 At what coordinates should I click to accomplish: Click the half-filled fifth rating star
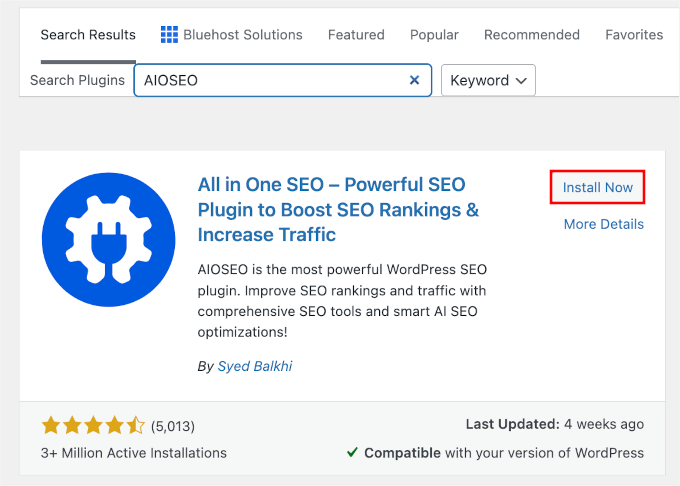136,426
